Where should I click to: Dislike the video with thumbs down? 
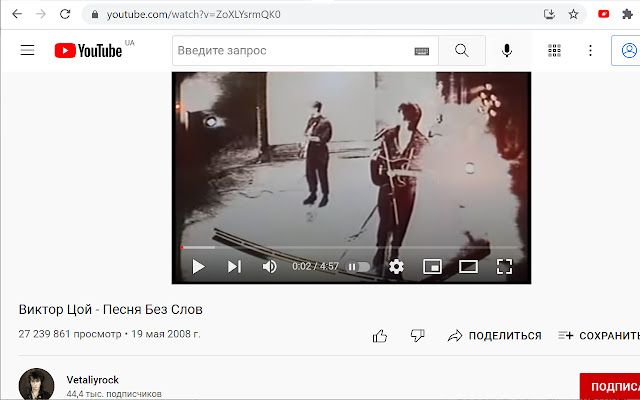point(417,336)
